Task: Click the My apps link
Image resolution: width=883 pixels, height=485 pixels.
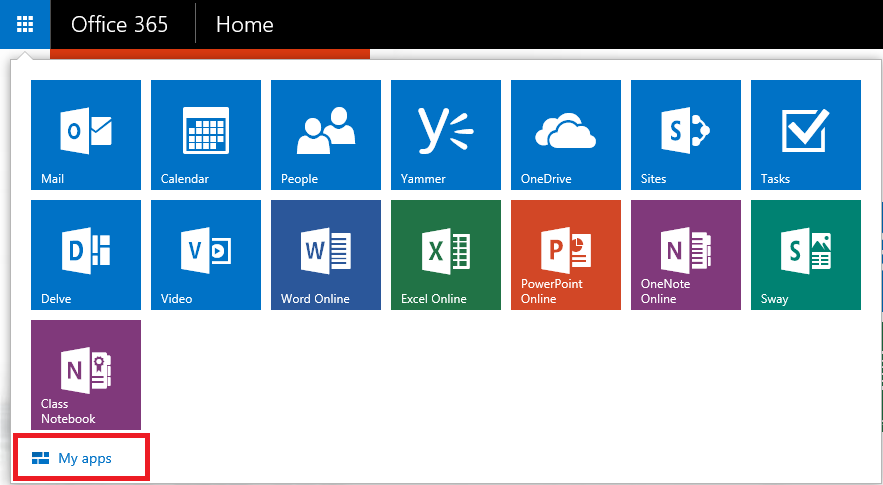Action: [85, 458]
